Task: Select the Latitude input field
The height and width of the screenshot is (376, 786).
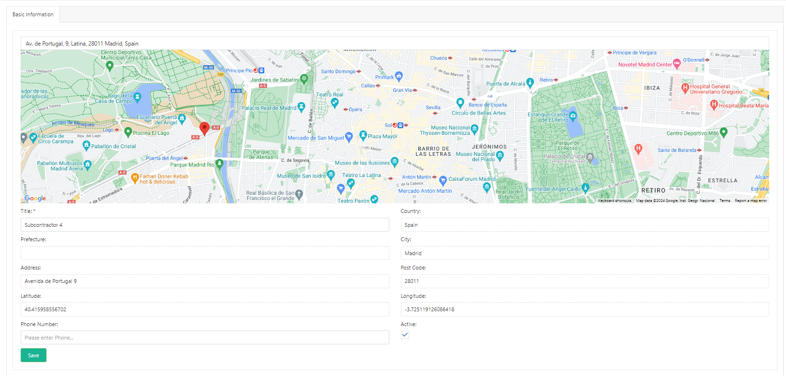Action: point(205,309)
